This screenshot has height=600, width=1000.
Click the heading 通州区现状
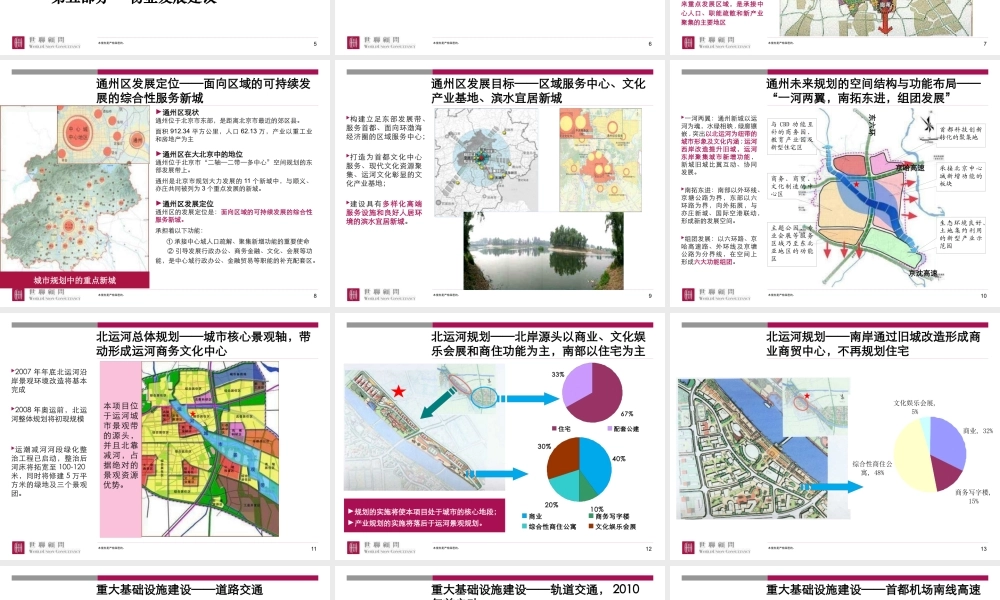[180, 112]
